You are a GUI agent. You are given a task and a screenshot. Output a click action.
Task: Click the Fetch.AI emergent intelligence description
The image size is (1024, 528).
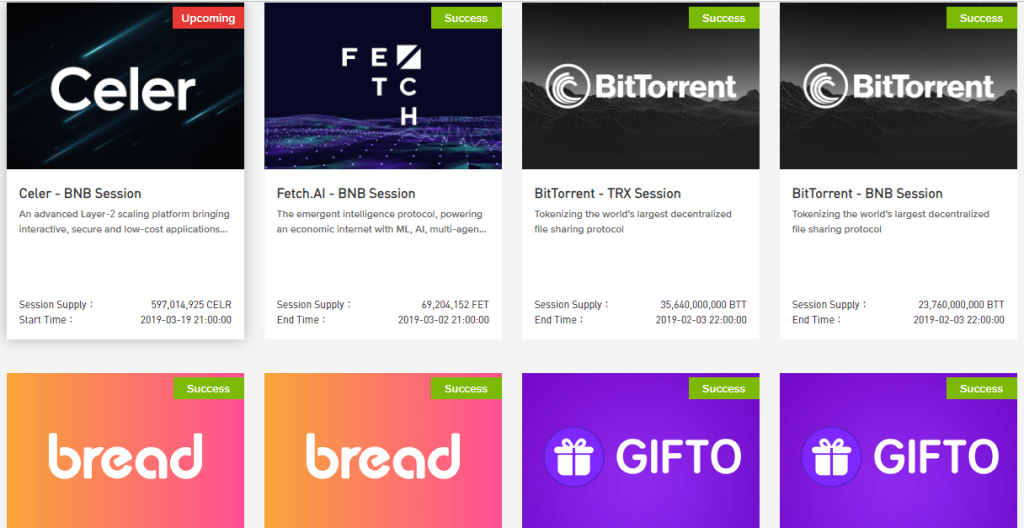[382, 222]
